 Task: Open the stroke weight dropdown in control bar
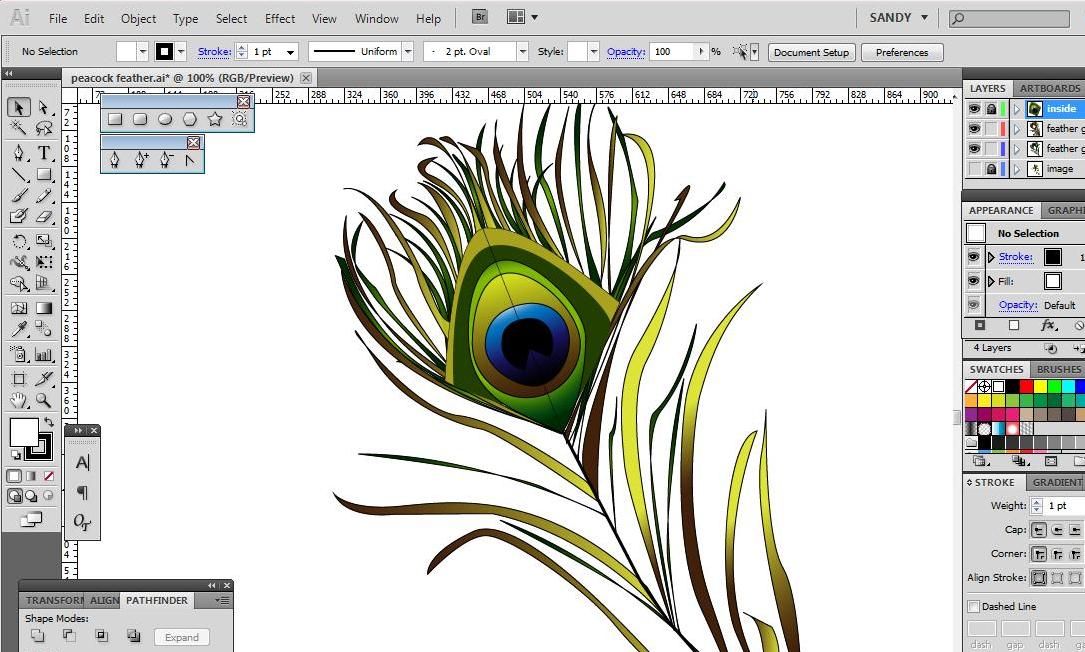click(x=291, y=52)
